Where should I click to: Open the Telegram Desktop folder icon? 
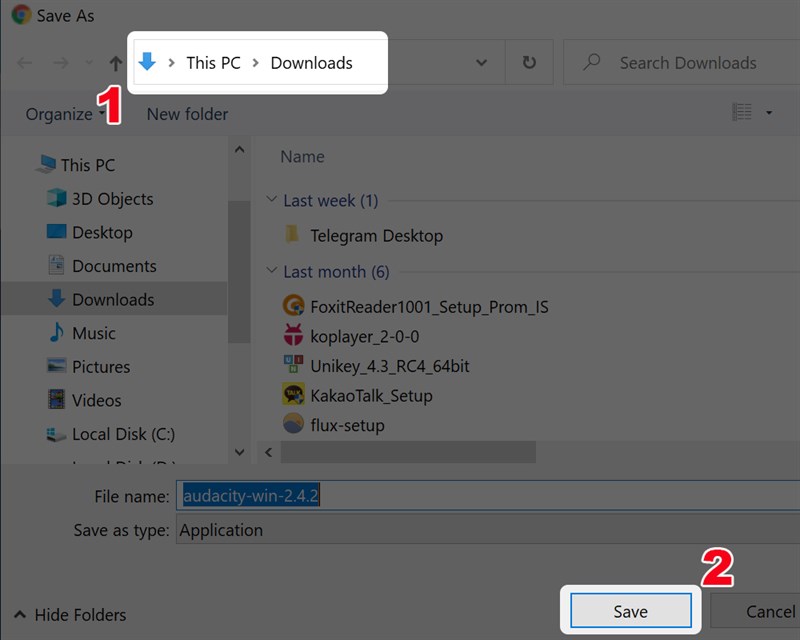click(x=293, y=235)
